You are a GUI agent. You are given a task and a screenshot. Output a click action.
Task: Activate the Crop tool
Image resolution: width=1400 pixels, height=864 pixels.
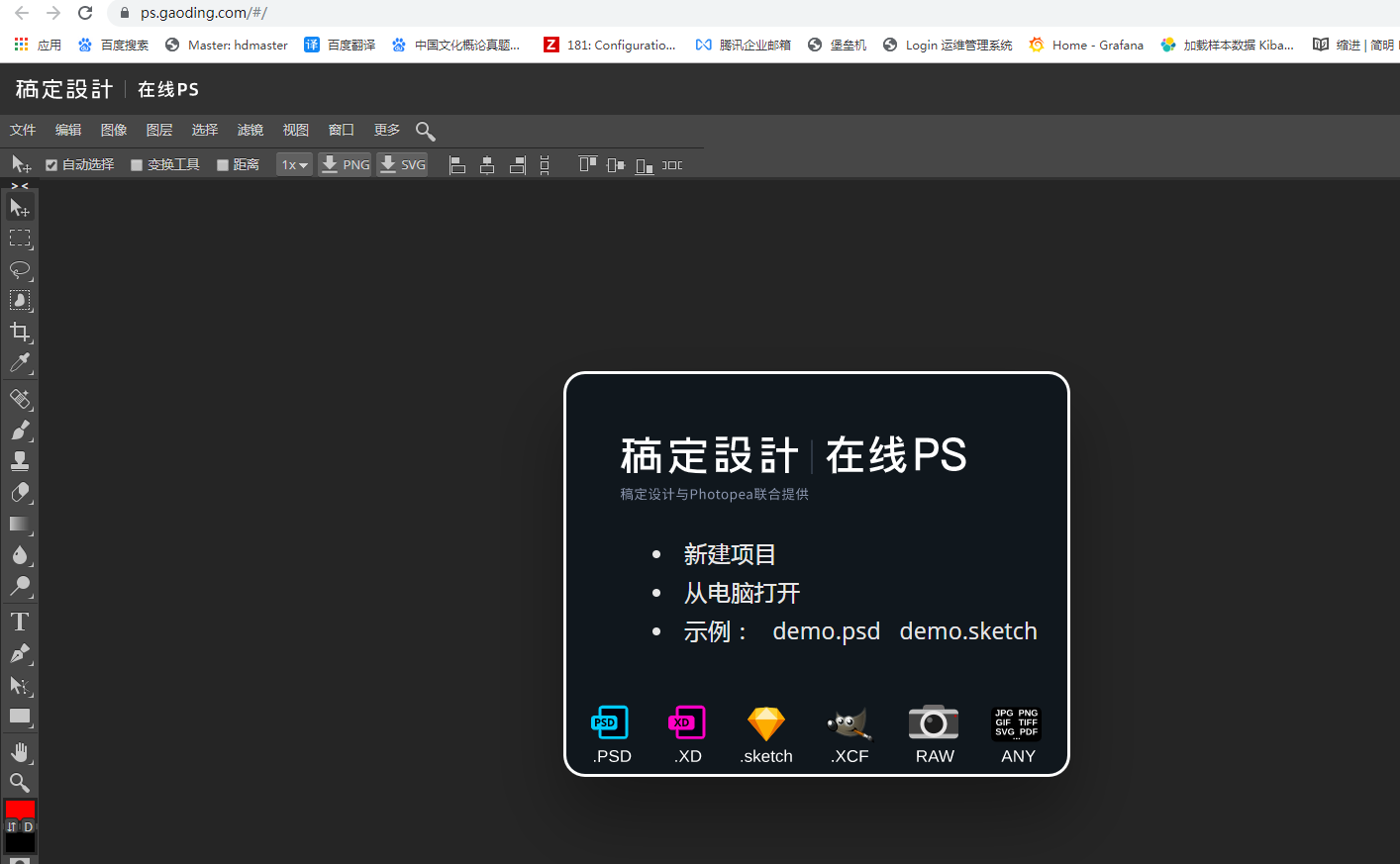(x=20, y=332)
